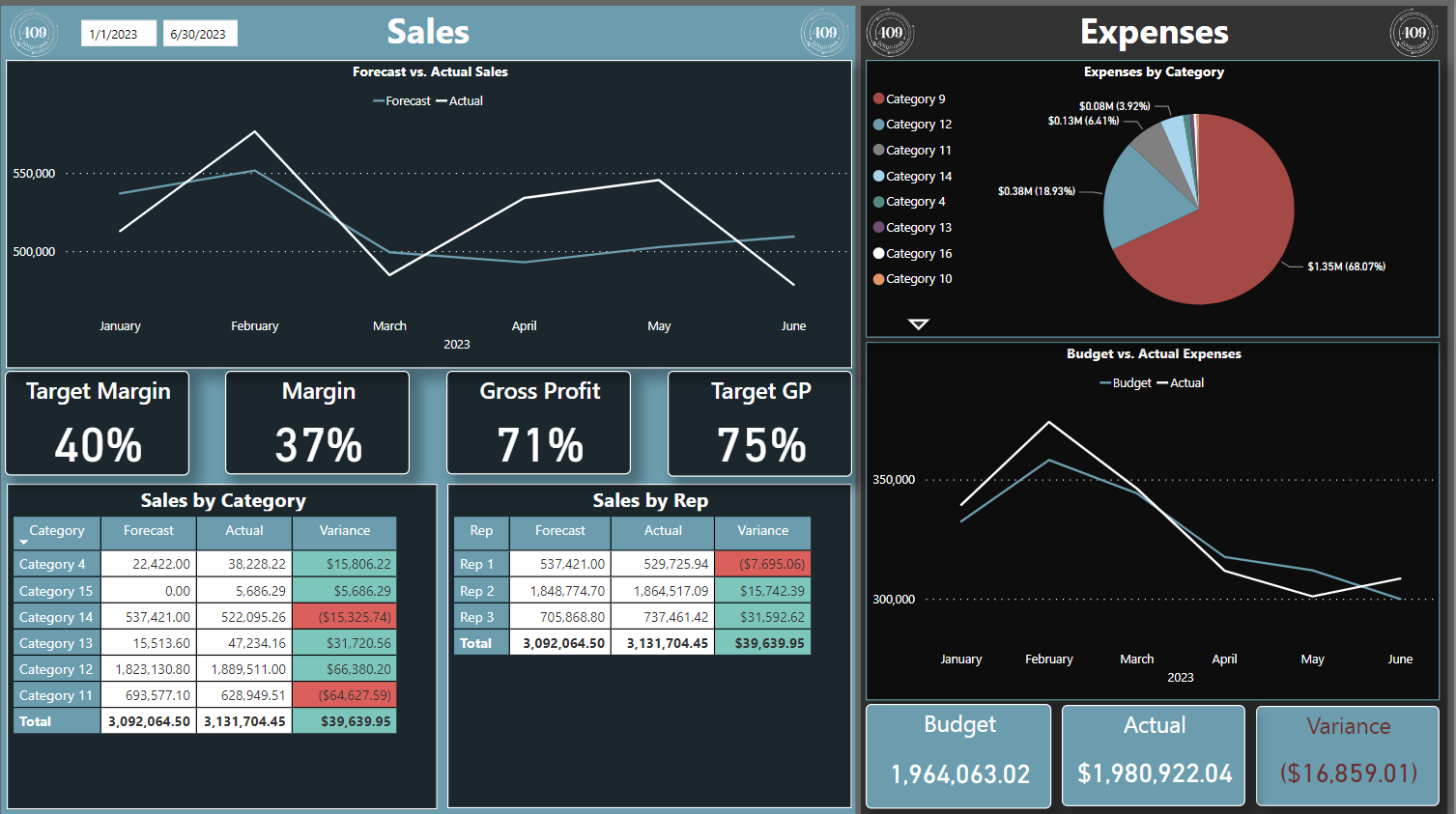This screenshot has height=814, width=1456.
Task: Click variance cell ($64,627.59)
Action: coord(345,695)
